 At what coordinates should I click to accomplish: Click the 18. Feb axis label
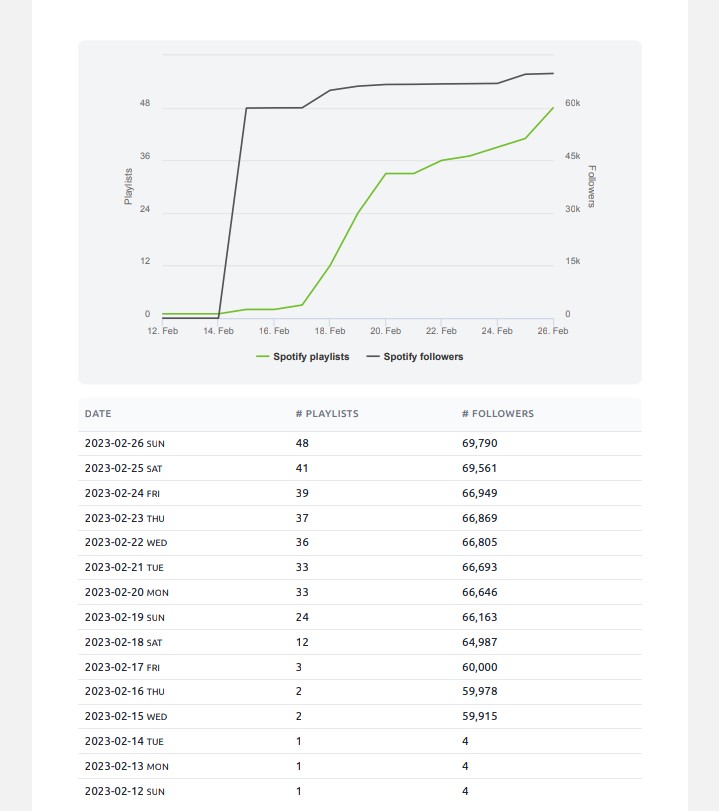tap(330, 331)
